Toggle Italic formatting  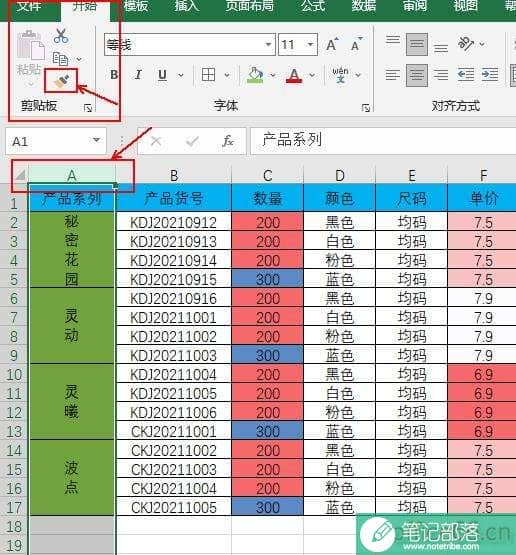click(138, 75)
